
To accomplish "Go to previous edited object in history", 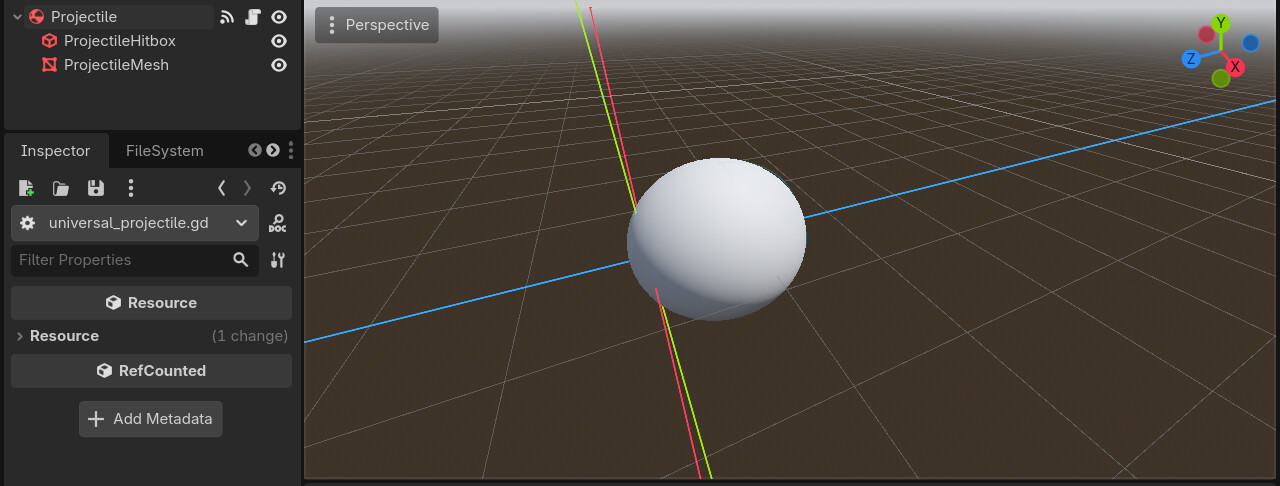I will [x=221, y=188].
